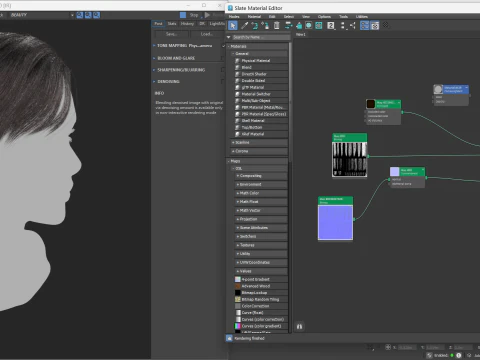Pick material from object with eyedropper tool
The width and height of the screenshot is (480, 360).
[244, 25]
